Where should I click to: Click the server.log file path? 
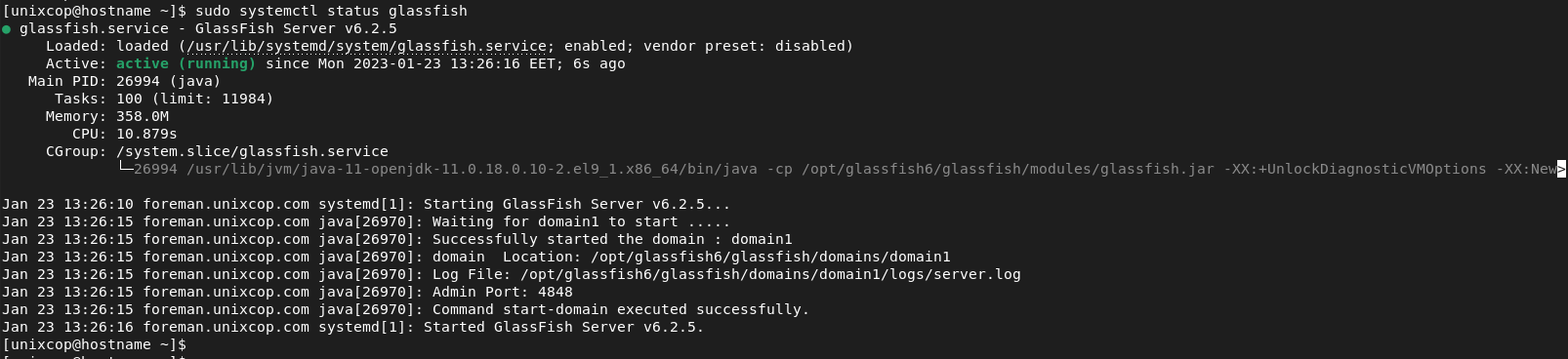pyautogui.click(x=770, y=274)
